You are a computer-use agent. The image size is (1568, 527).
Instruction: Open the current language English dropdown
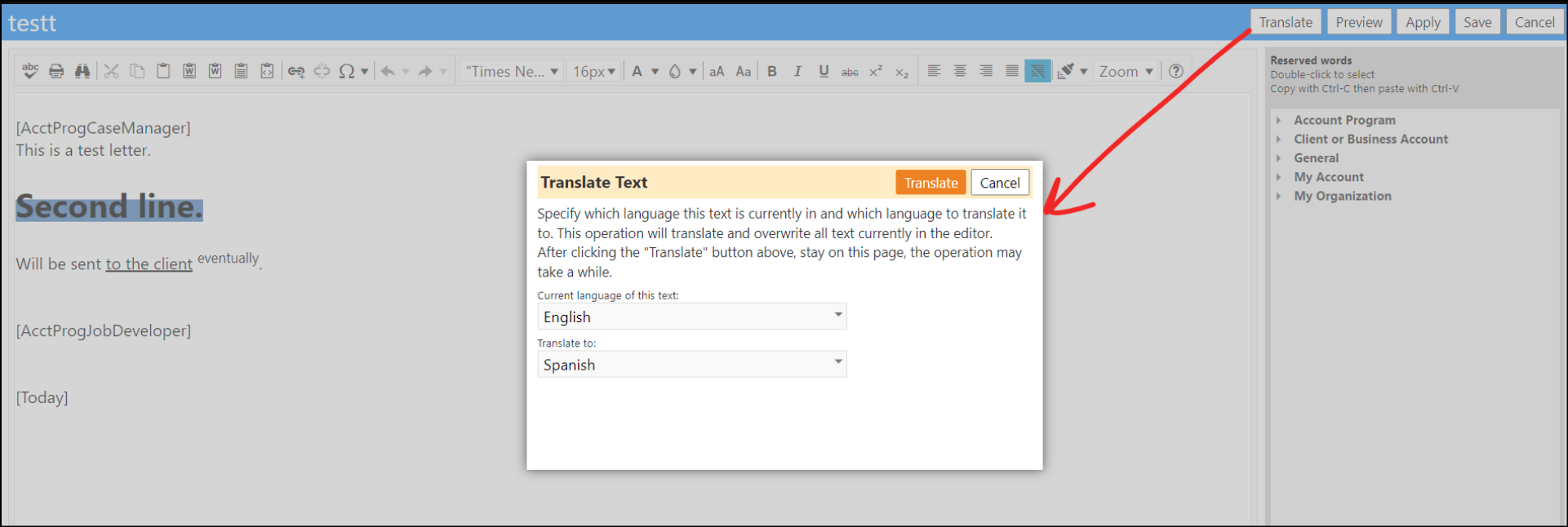[692, 317]
